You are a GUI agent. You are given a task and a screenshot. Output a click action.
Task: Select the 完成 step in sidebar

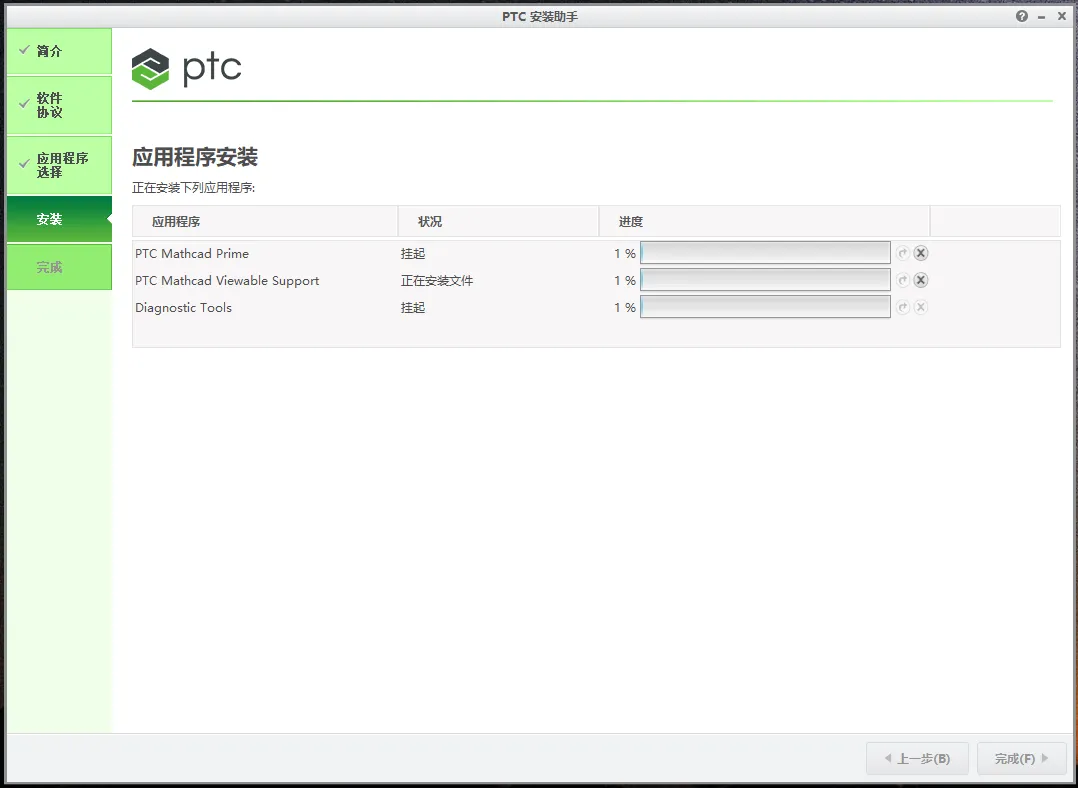[x=59, y=267]
